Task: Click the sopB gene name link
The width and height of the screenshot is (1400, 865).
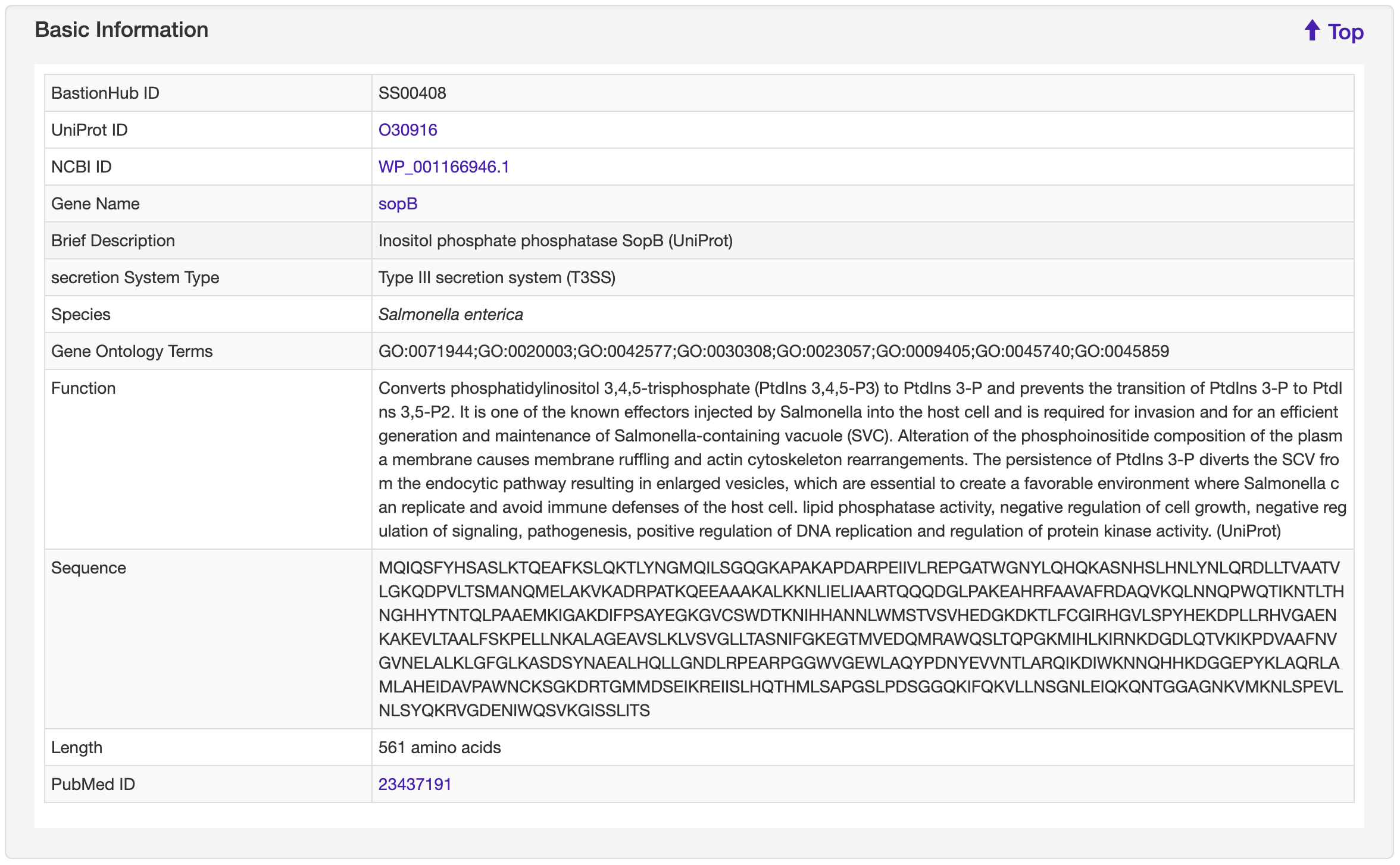Action: [x=398, y=203]
